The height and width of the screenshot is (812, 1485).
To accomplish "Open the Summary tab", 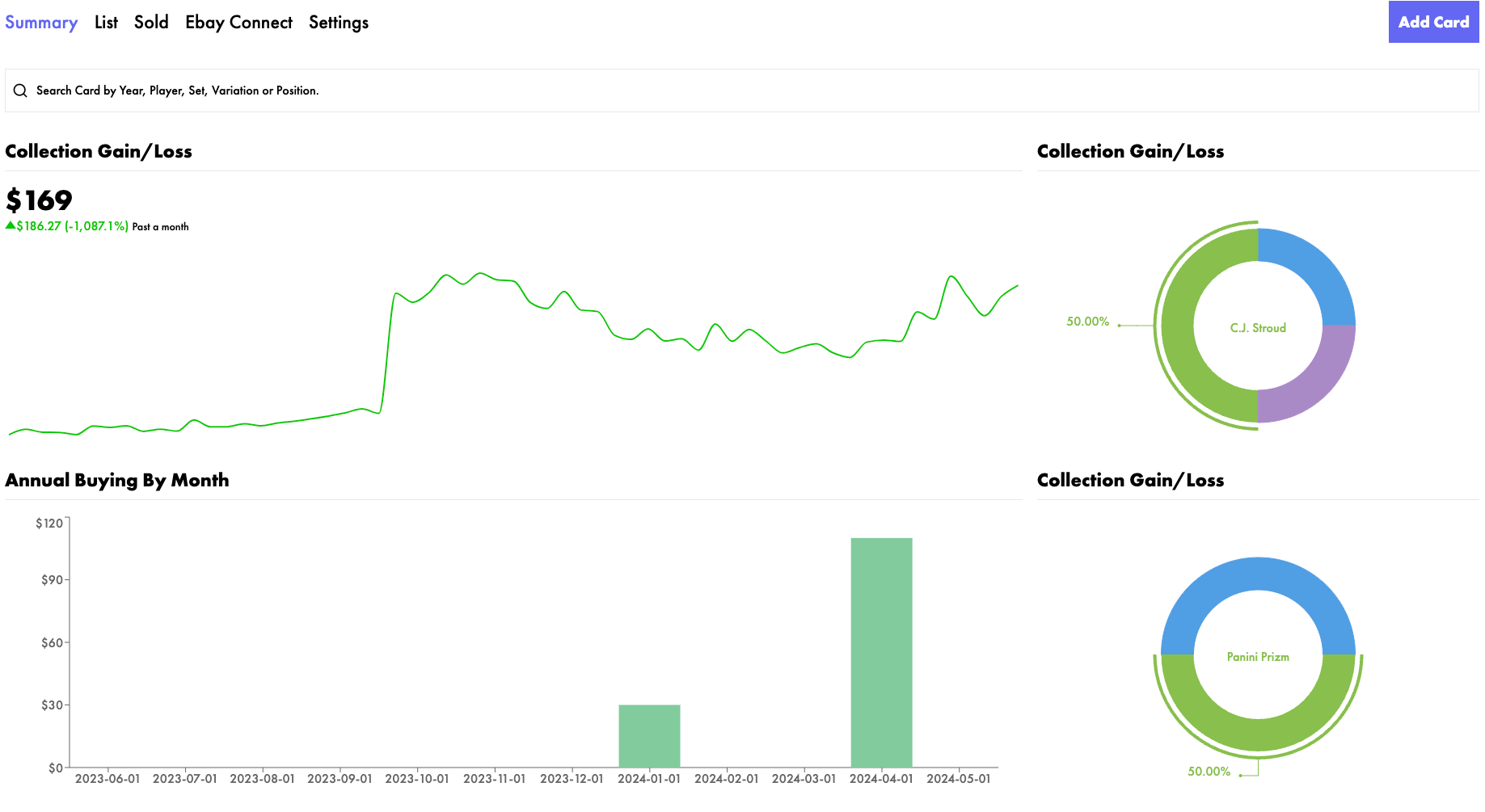I will [41, 22].
